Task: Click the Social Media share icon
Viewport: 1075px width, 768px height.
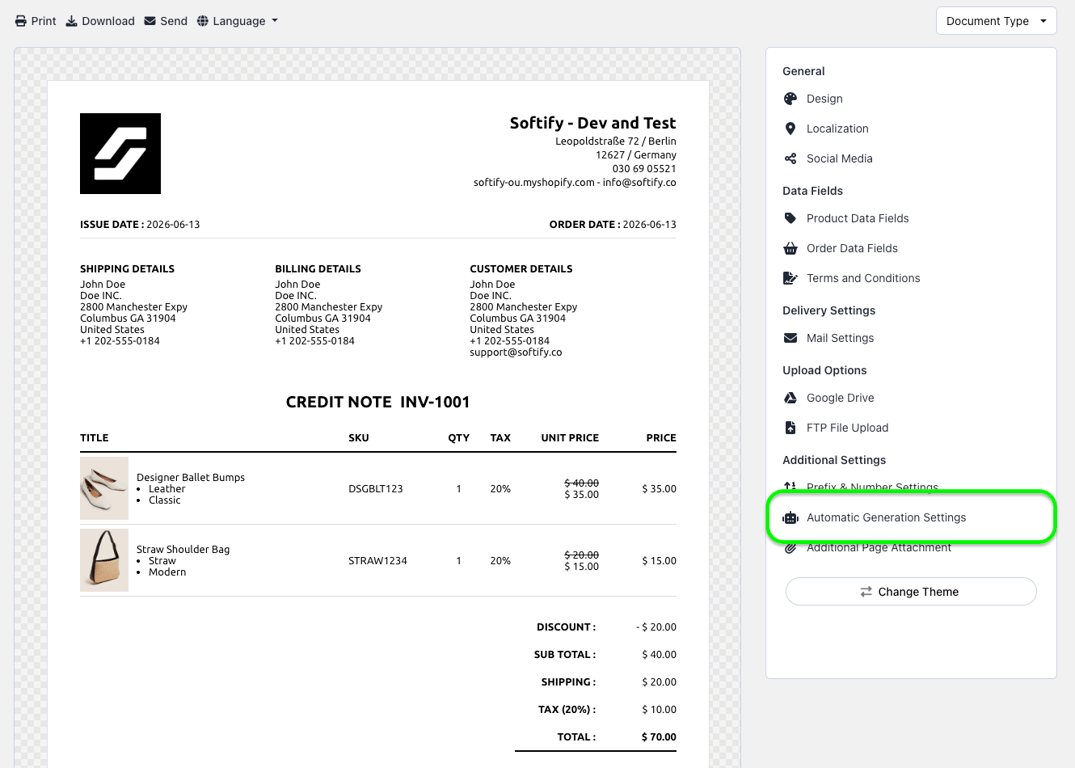Action: (x=790, y=158)
